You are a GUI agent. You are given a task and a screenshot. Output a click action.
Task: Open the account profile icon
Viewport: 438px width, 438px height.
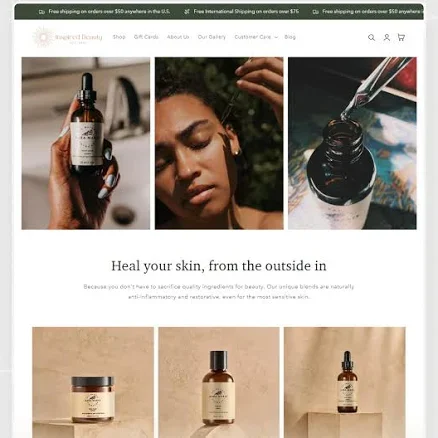click(386, 37)
